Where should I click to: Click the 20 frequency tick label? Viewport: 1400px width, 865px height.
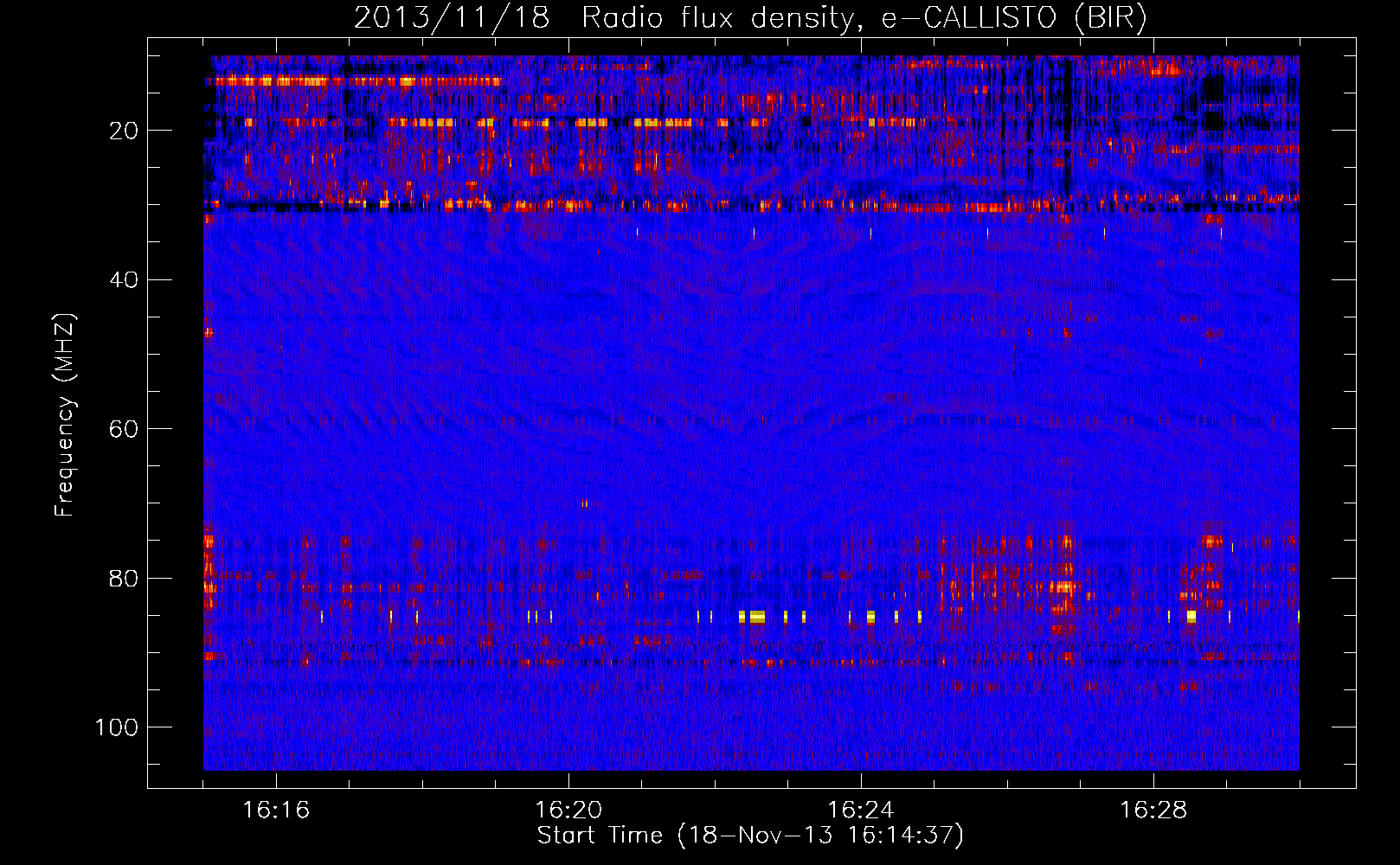coord(124,131)
